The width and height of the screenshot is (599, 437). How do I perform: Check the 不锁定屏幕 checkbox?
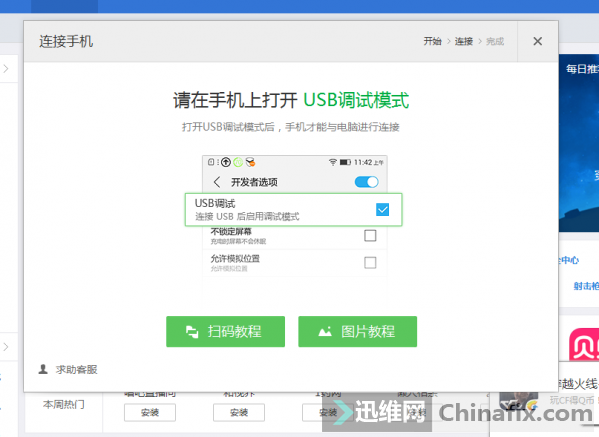pos(370,236)
